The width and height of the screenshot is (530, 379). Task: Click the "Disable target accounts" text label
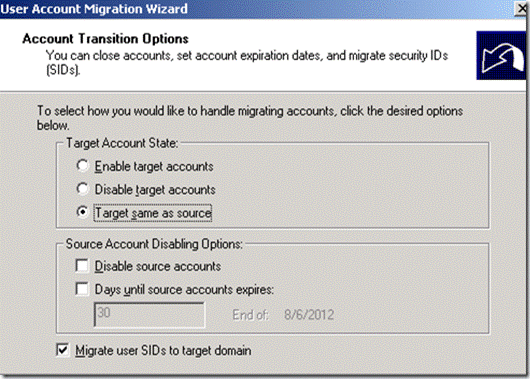[x=155, y=190]
